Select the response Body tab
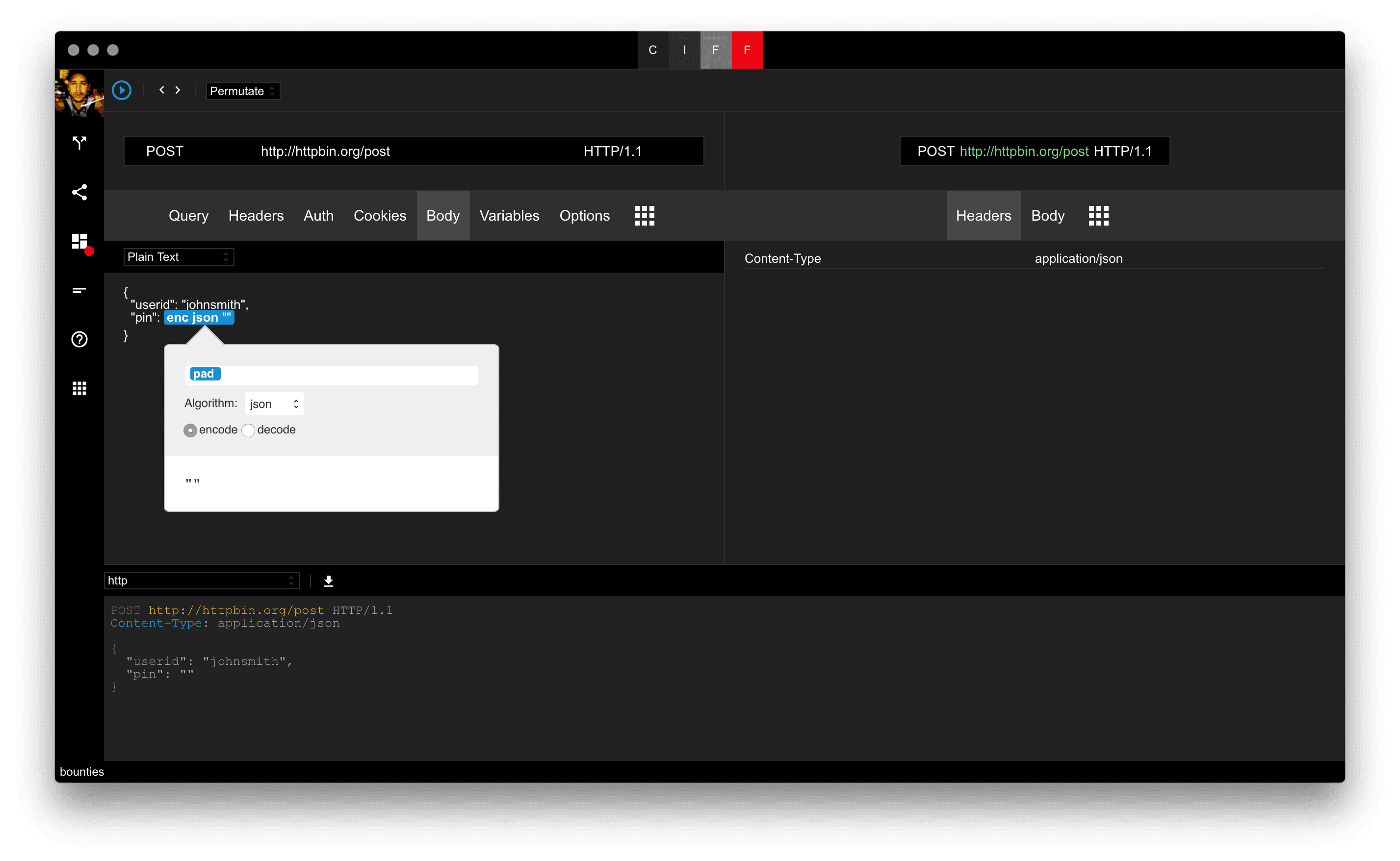Image resolution: width=1400 pixels, height=861 pixels. [1047, 216]
